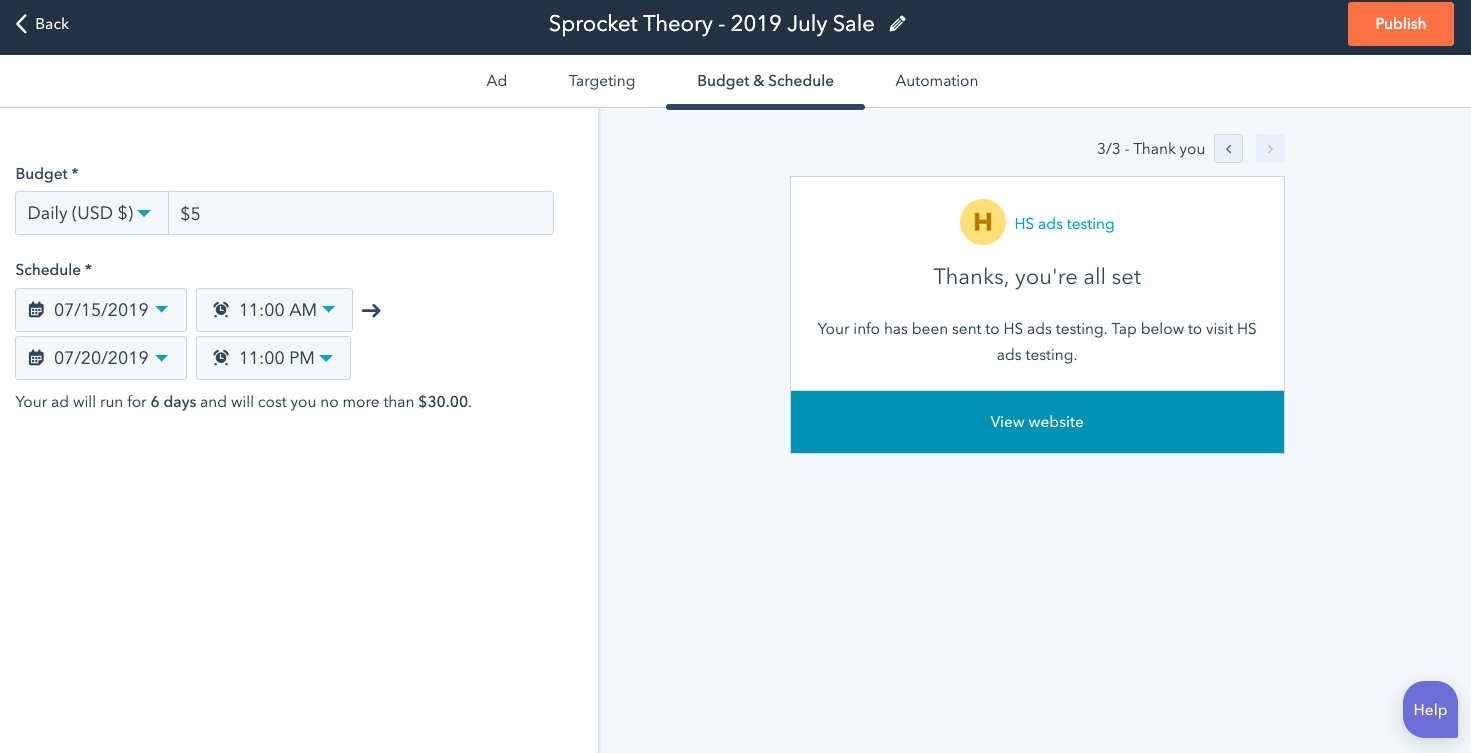This screenshot has height=753, width=1471.
Task: Switch to the Ad tab
Action: coord(497,81)
